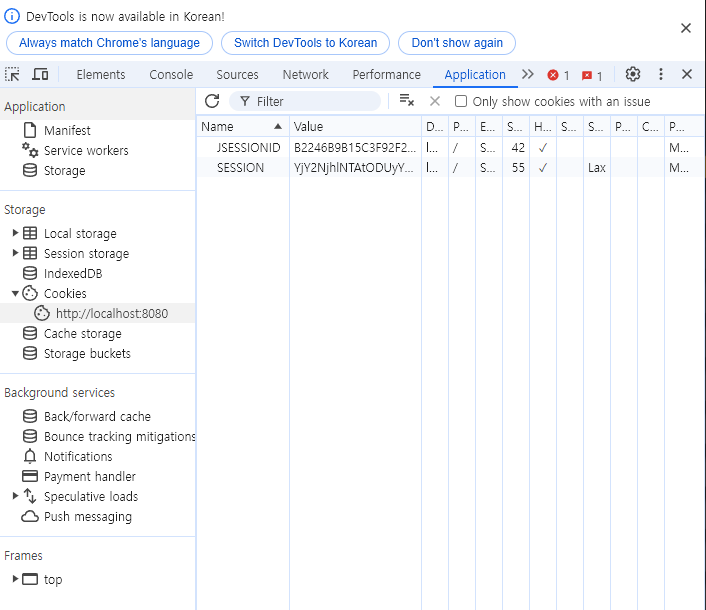
Task: Expand the Session storage arrow
Action: point(15,253)
